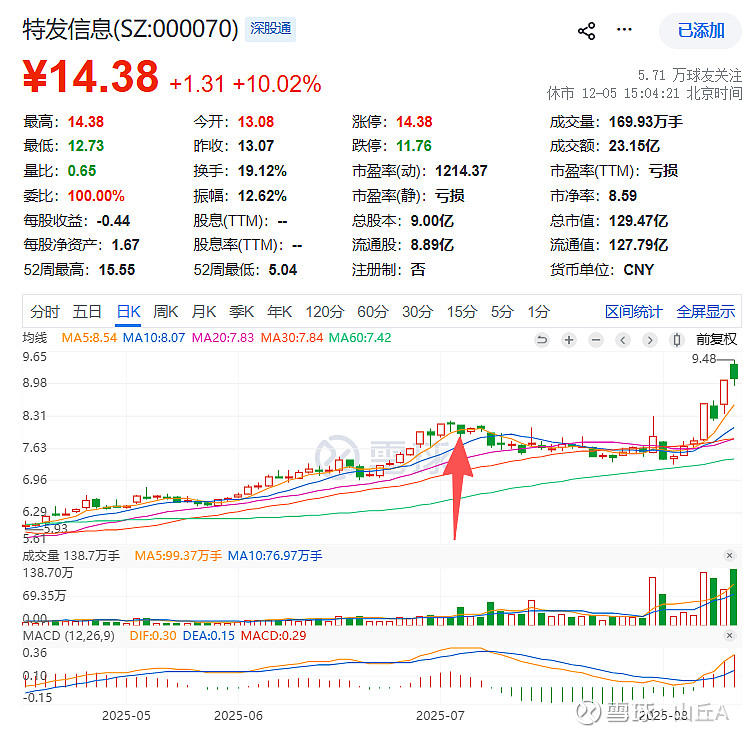
Task: Click the MA5:8.54 moving average label
Action: [x=89, y=338]
